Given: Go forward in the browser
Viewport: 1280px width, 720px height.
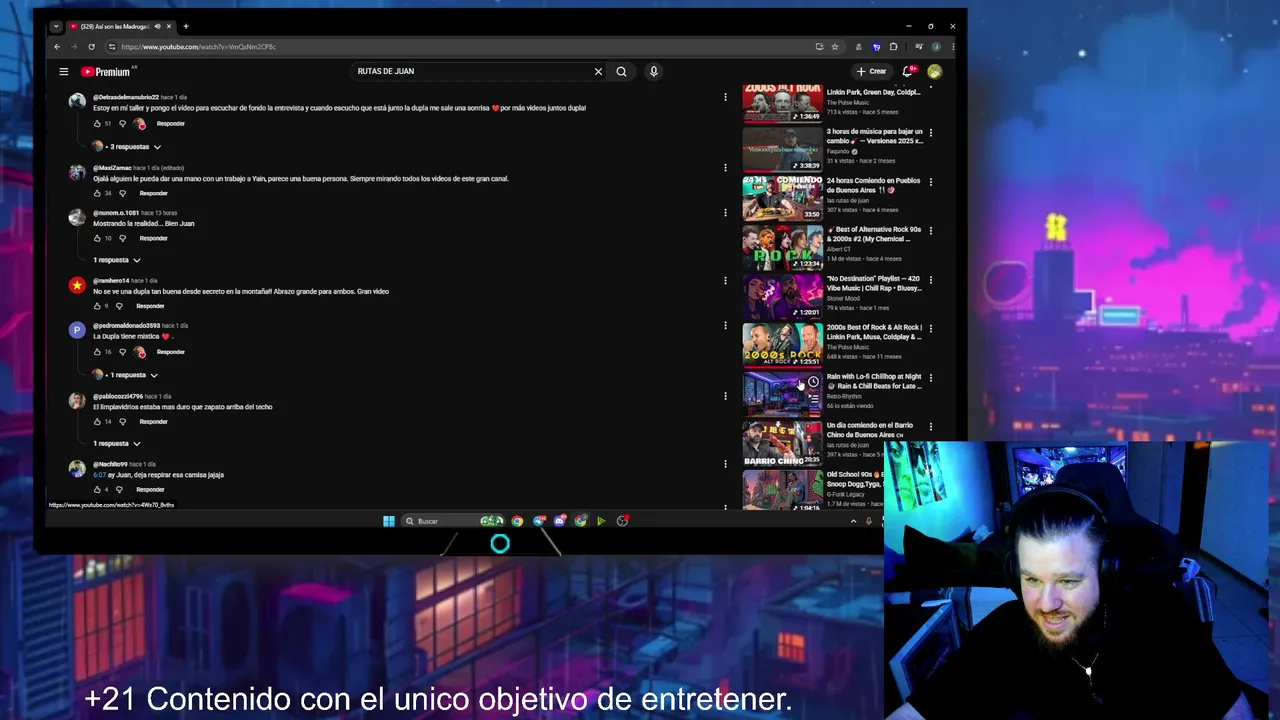Looking at the screenshot, I should [x=74, y=47].
